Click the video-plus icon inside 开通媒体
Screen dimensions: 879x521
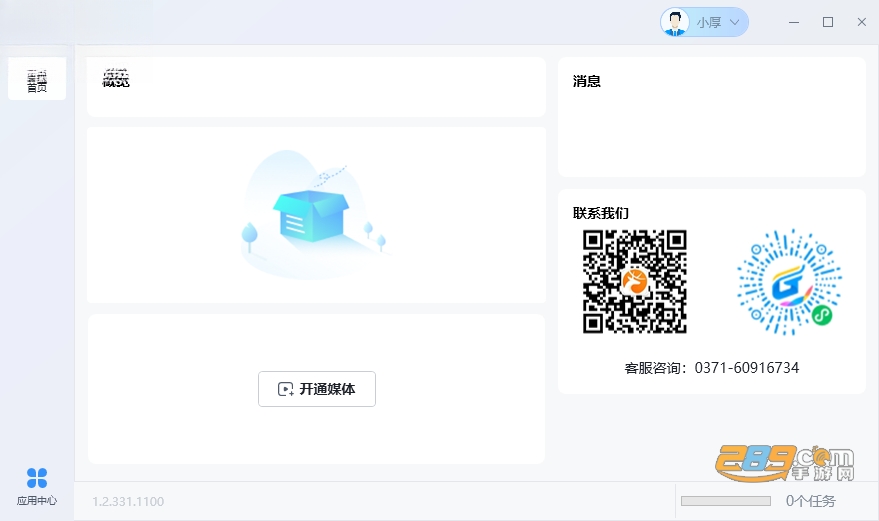(285, 389)
